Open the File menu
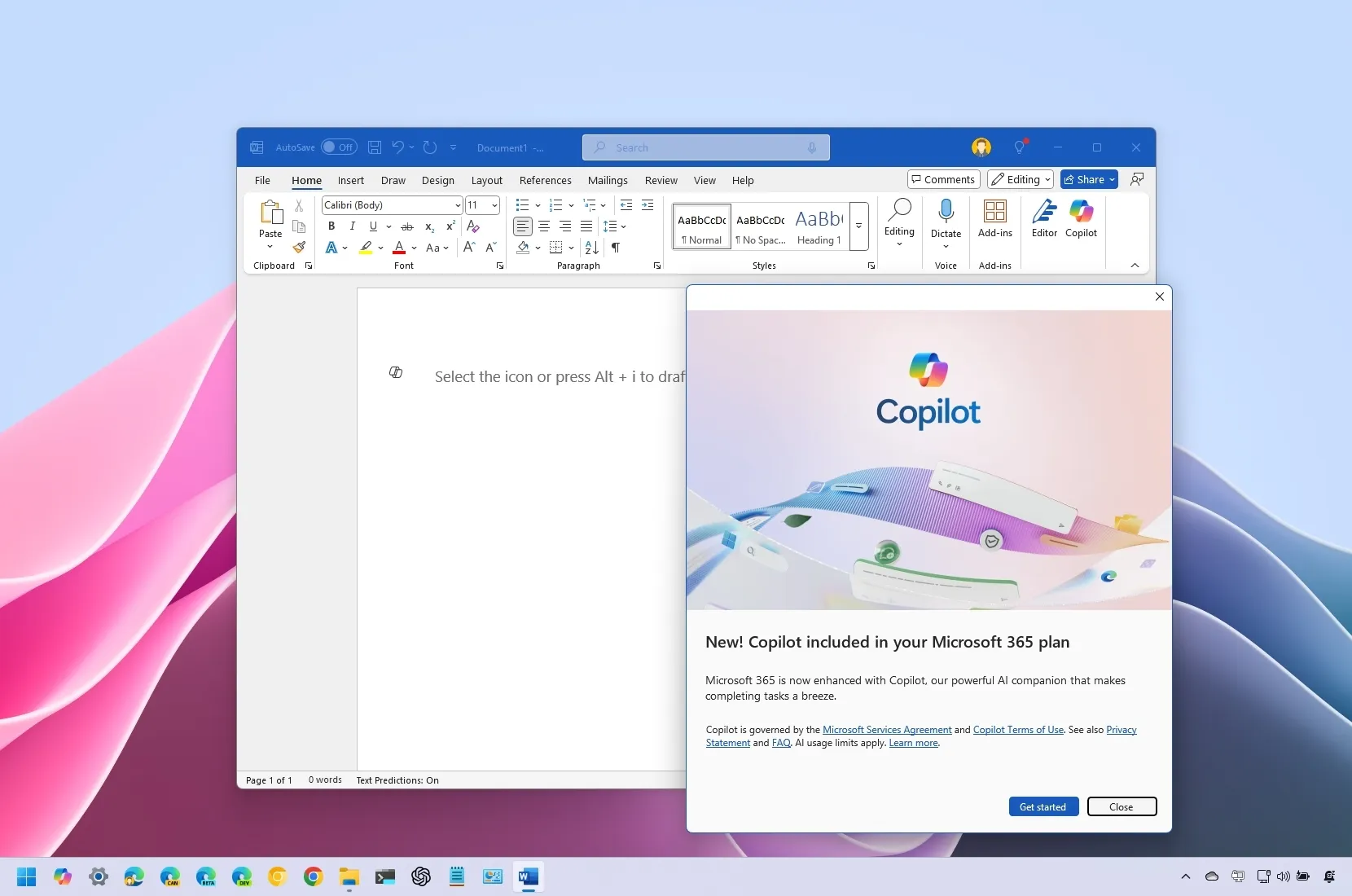Screen dimensions: 1352x896 pos(262,180)
